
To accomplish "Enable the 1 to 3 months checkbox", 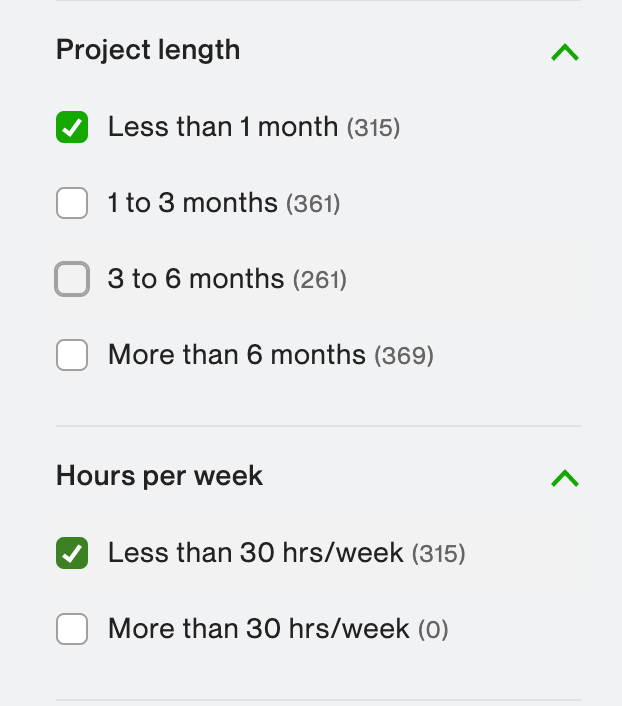I will (72, 204).
